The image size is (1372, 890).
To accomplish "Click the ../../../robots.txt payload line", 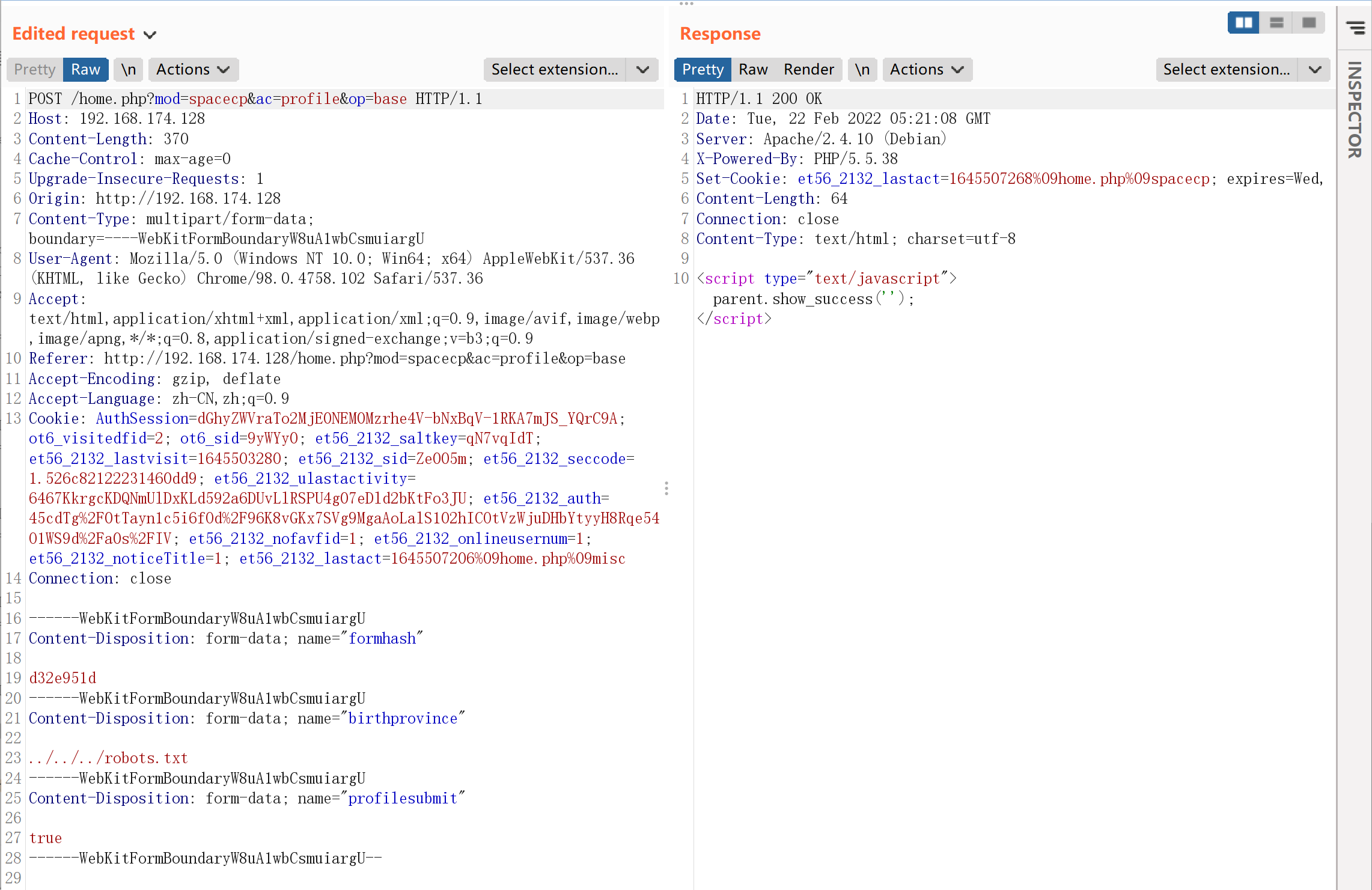I will pos(108,758).
